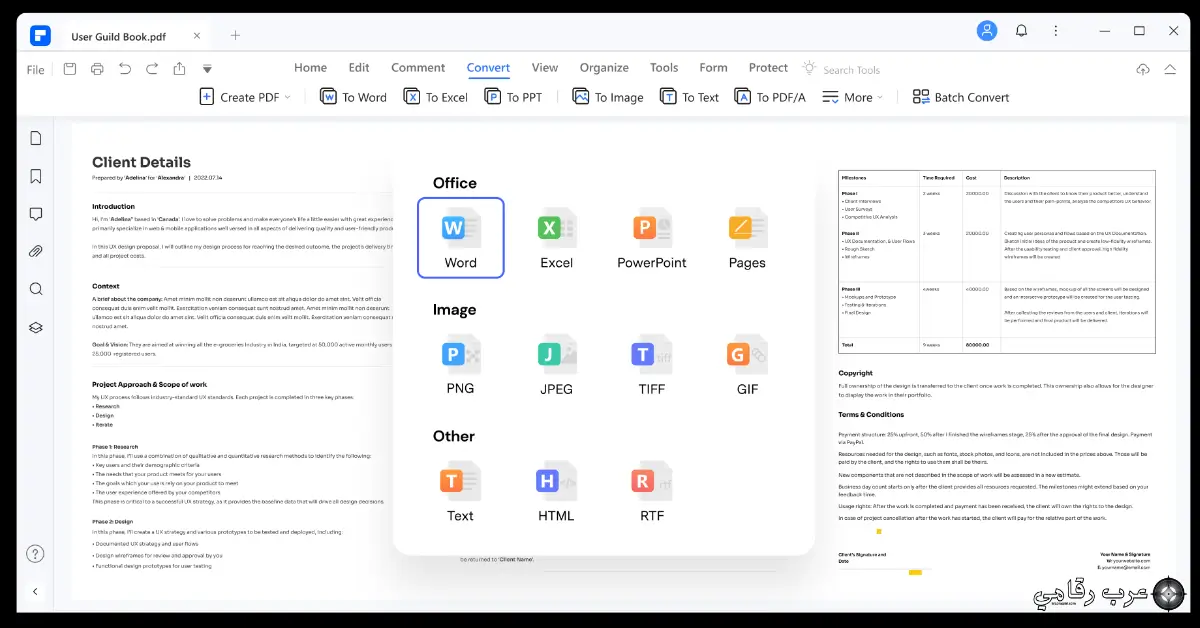Switch to the Edit tab
Image resolution: width=1200 pixels, height=628 pixels.
coord(359,68)
